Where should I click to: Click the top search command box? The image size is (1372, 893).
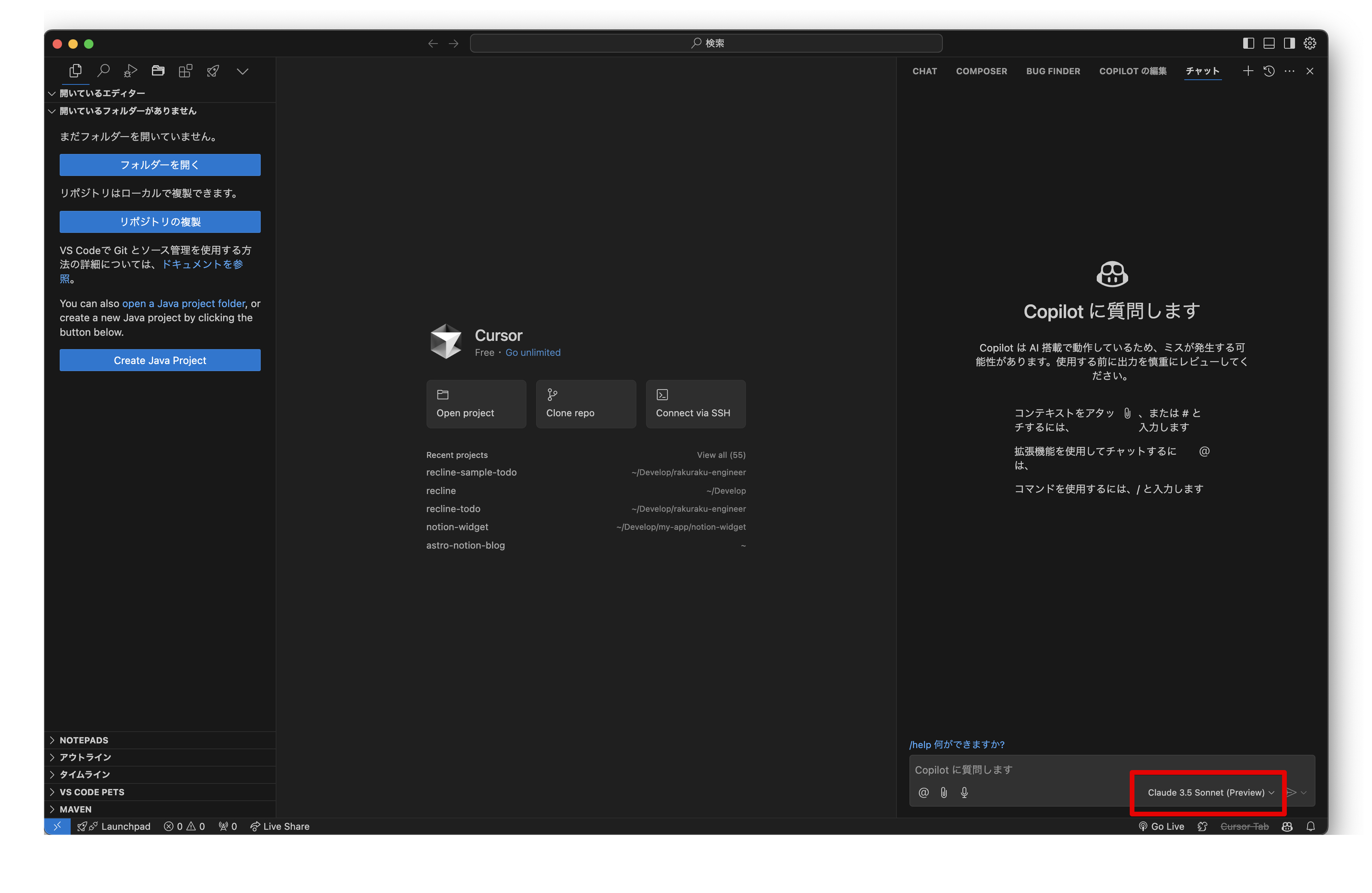pos(706,43)
